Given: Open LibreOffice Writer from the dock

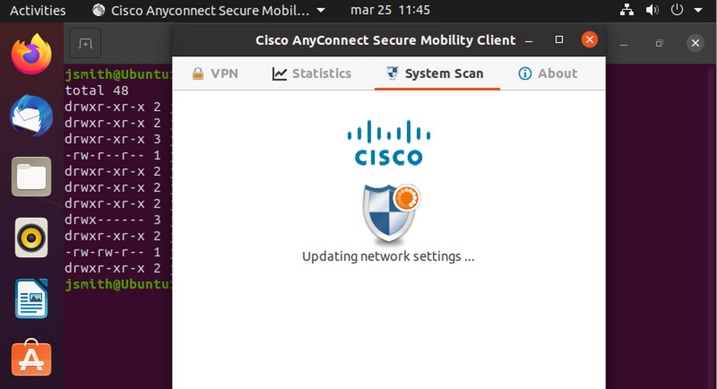Looking at the screenshot, I should point(31,298).
